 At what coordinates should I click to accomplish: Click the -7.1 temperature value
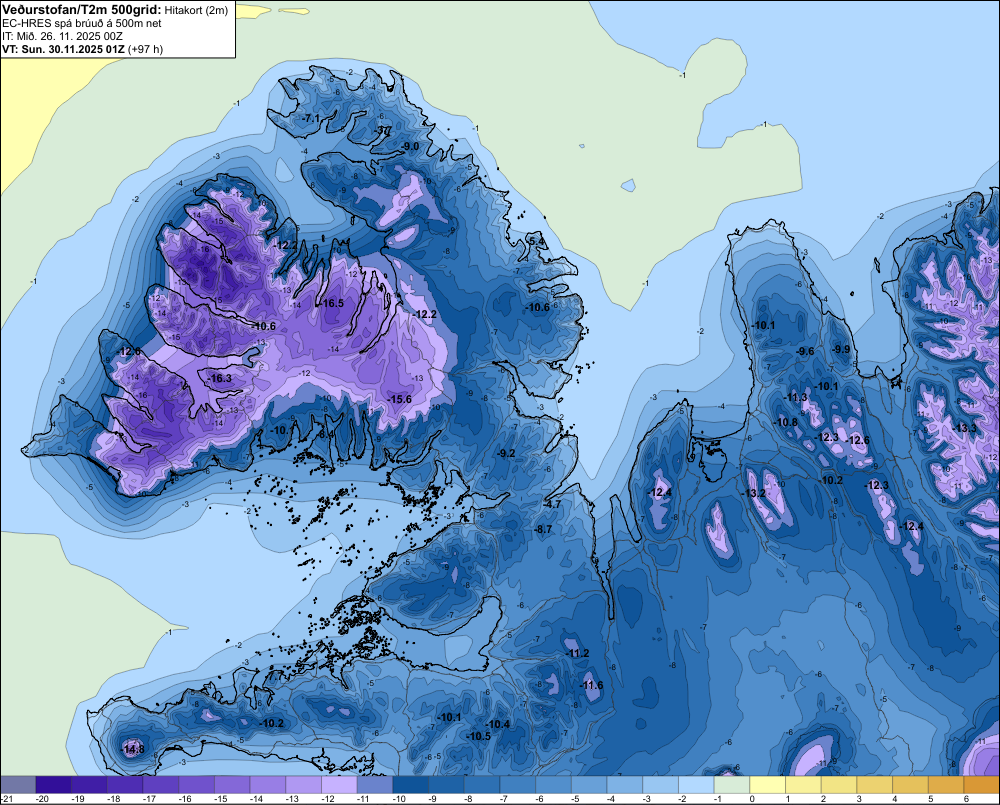pyautogui.click(x=311, y=119)
